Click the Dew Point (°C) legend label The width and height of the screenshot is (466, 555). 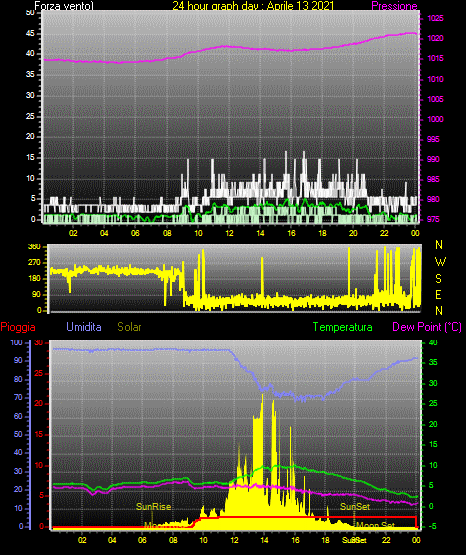click(427, 327)
